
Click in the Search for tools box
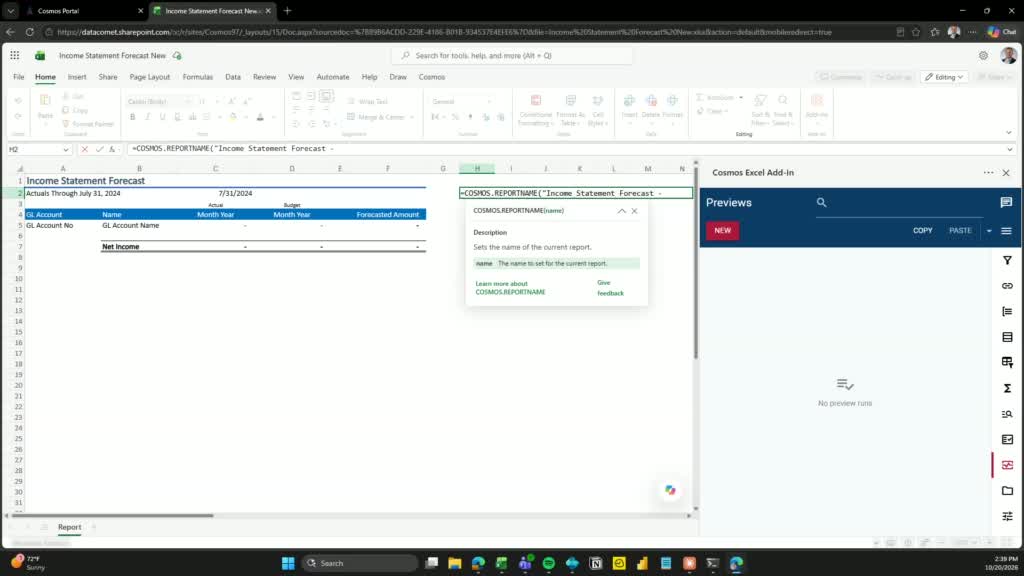pyautogui.click(x=512, y=56)
